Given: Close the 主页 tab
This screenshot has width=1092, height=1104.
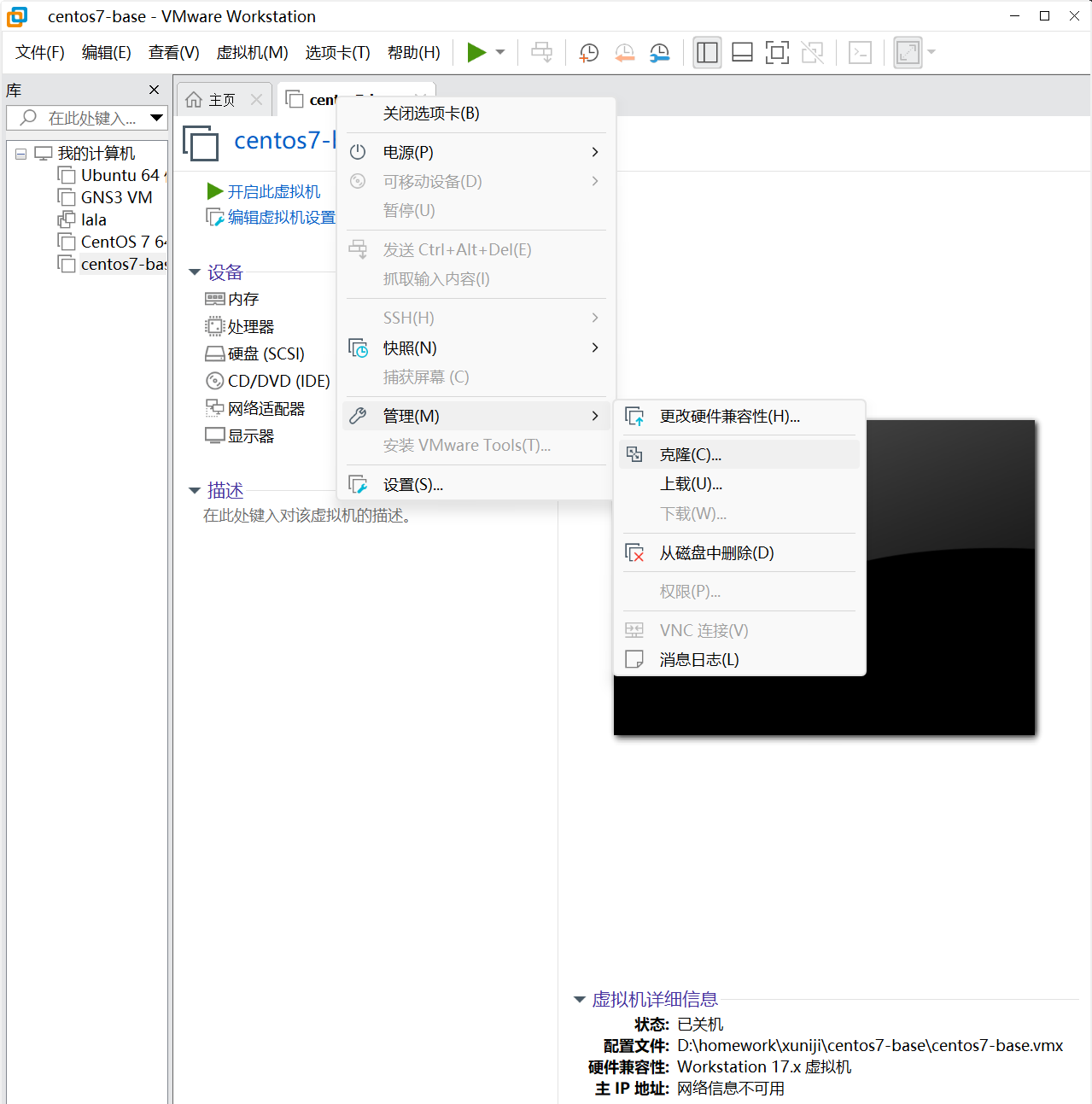Looking at the screenshot, I should pos(256,100).
